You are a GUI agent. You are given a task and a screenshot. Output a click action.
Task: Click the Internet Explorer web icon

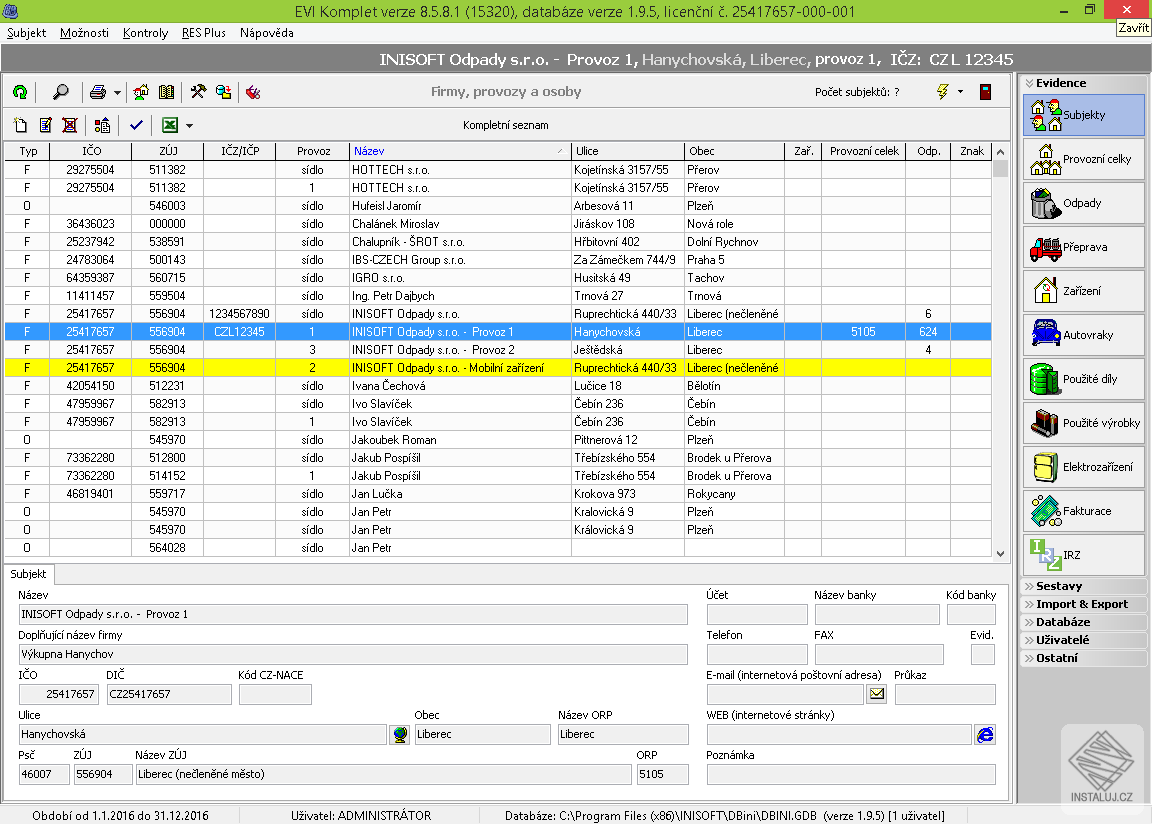coord(985,734)
